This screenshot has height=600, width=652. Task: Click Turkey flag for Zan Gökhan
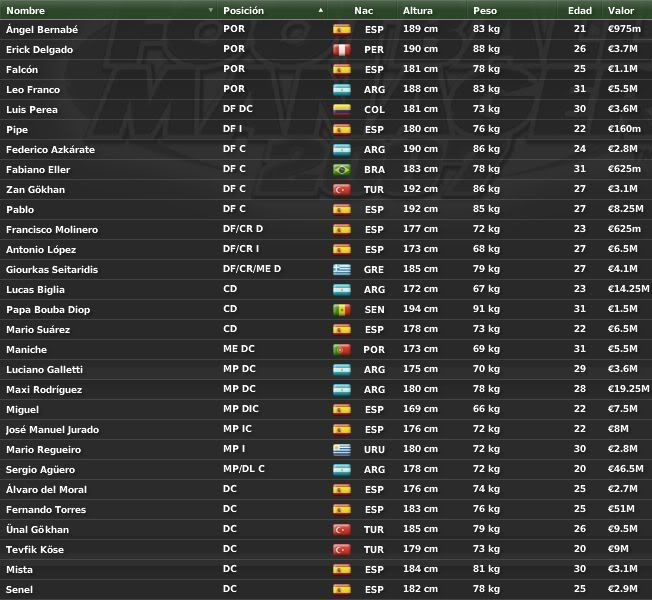click(342, 190)
